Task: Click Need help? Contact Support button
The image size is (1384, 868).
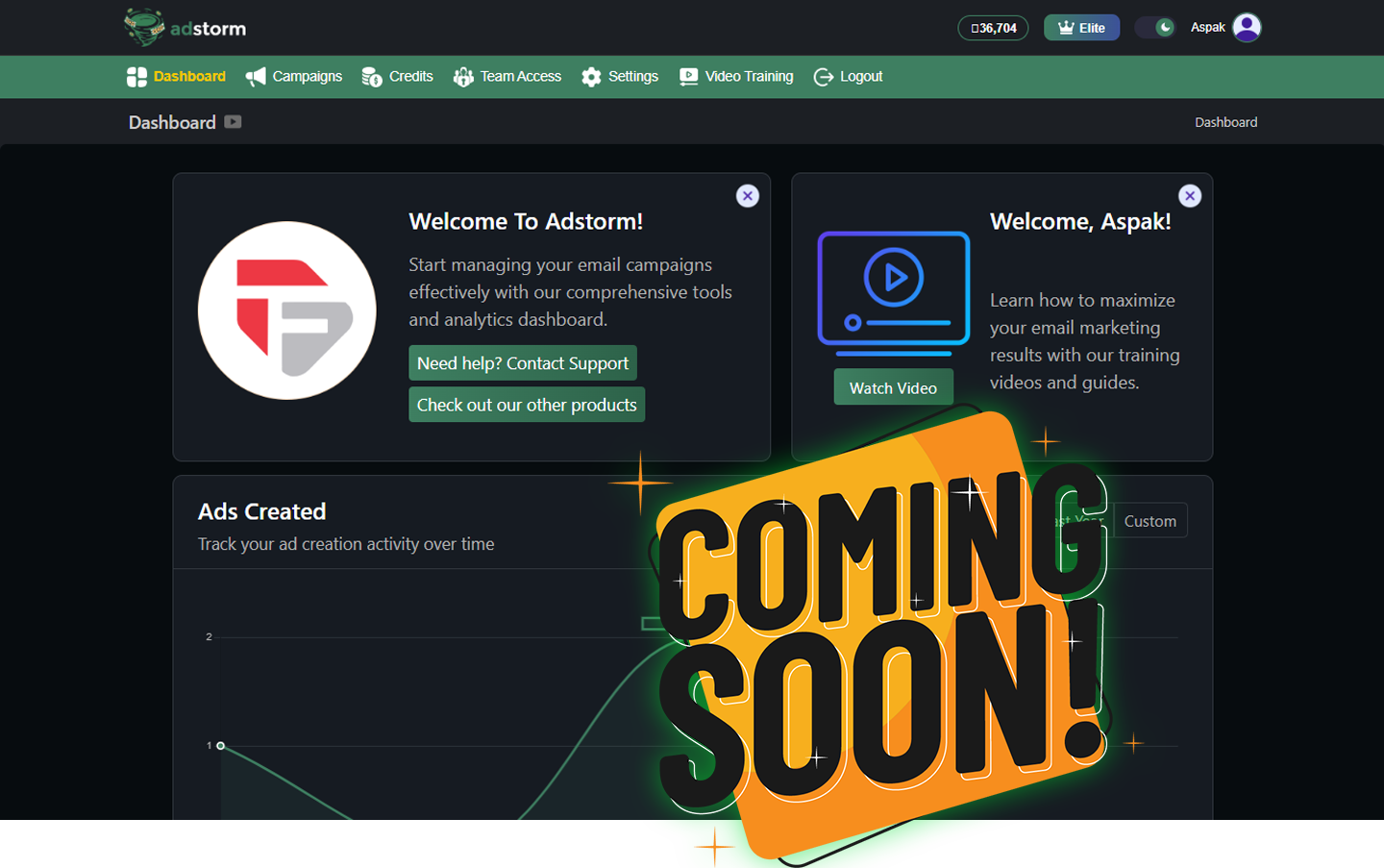Action: 523,363
